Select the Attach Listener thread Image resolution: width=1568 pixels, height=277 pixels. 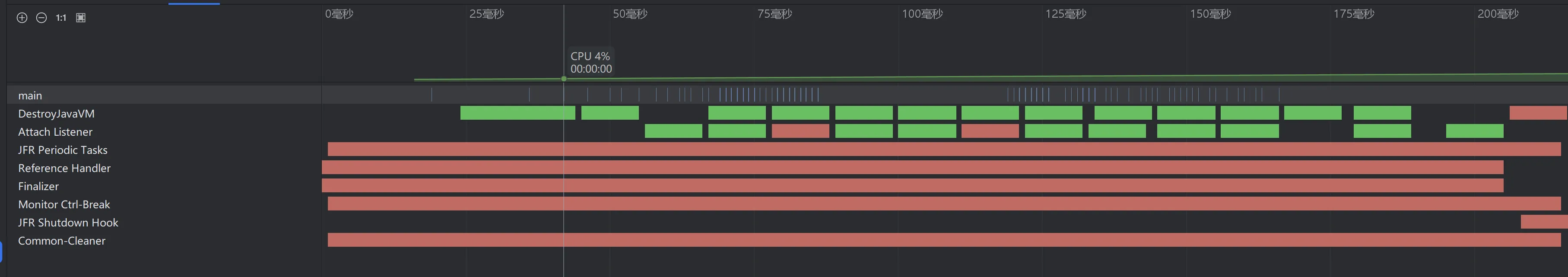(55, 132)
